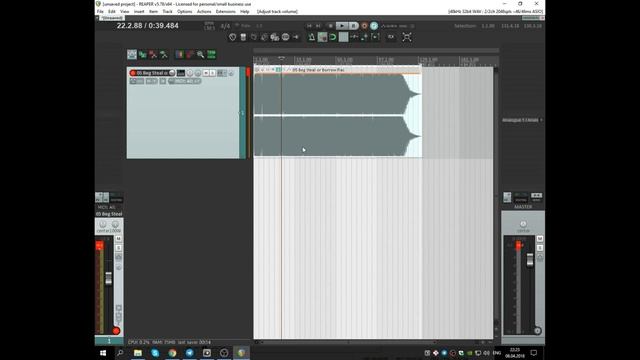Toggle transport repeat button next to Record
Screen dimensions: 640x360
[x=374, y=26]
